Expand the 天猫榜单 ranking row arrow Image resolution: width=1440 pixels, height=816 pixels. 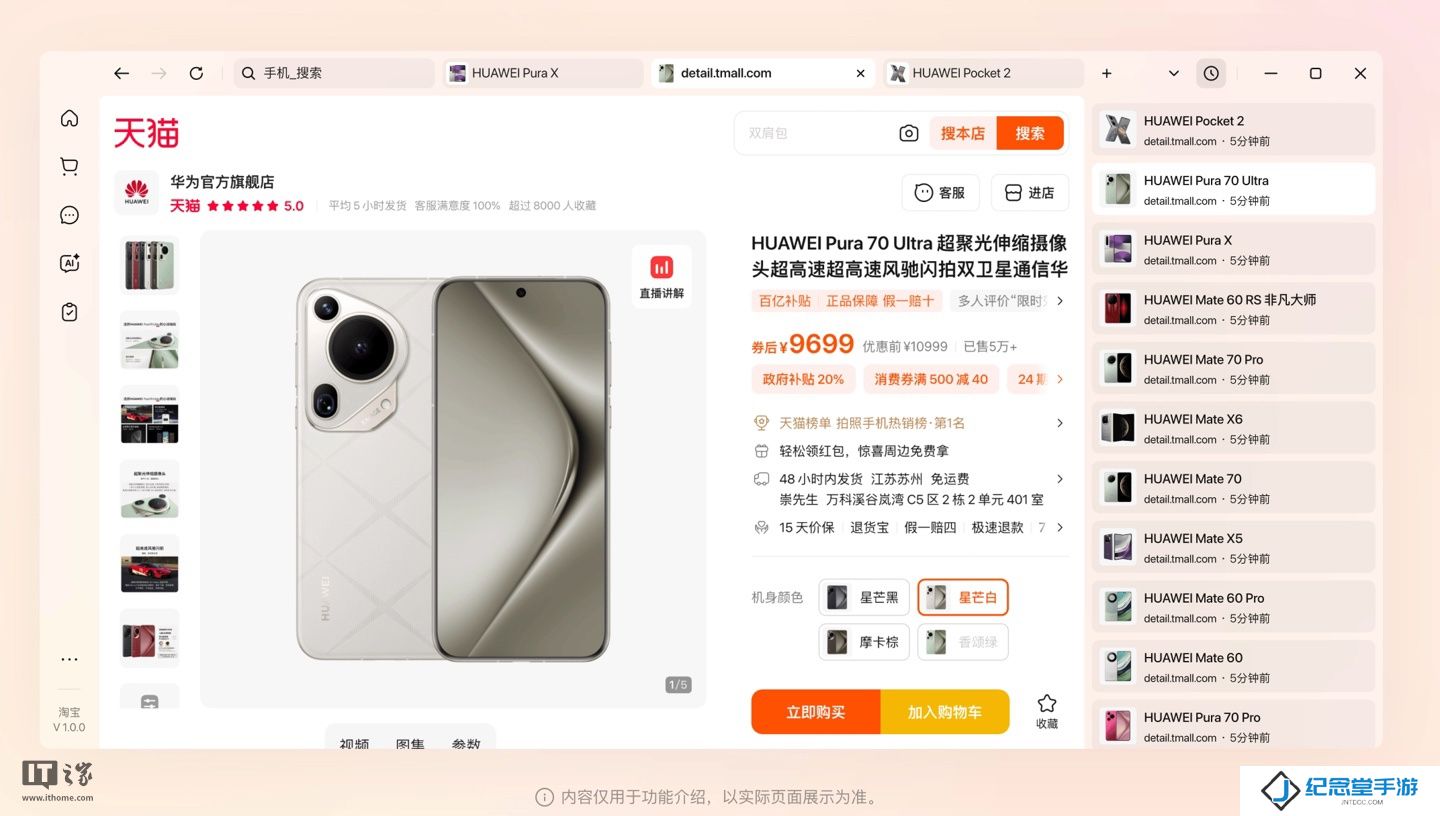(1060, 423)
